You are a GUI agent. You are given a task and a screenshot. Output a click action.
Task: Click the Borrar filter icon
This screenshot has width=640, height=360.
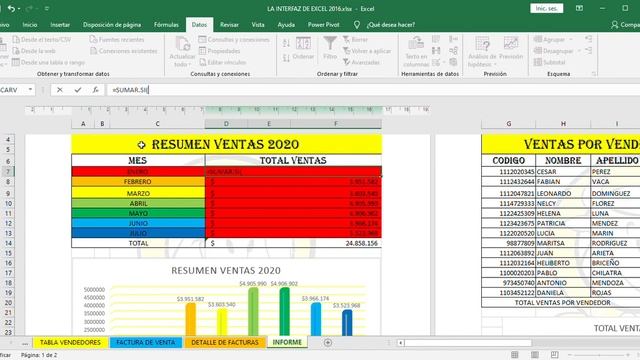pyautogui.click(x=355, y=40)
